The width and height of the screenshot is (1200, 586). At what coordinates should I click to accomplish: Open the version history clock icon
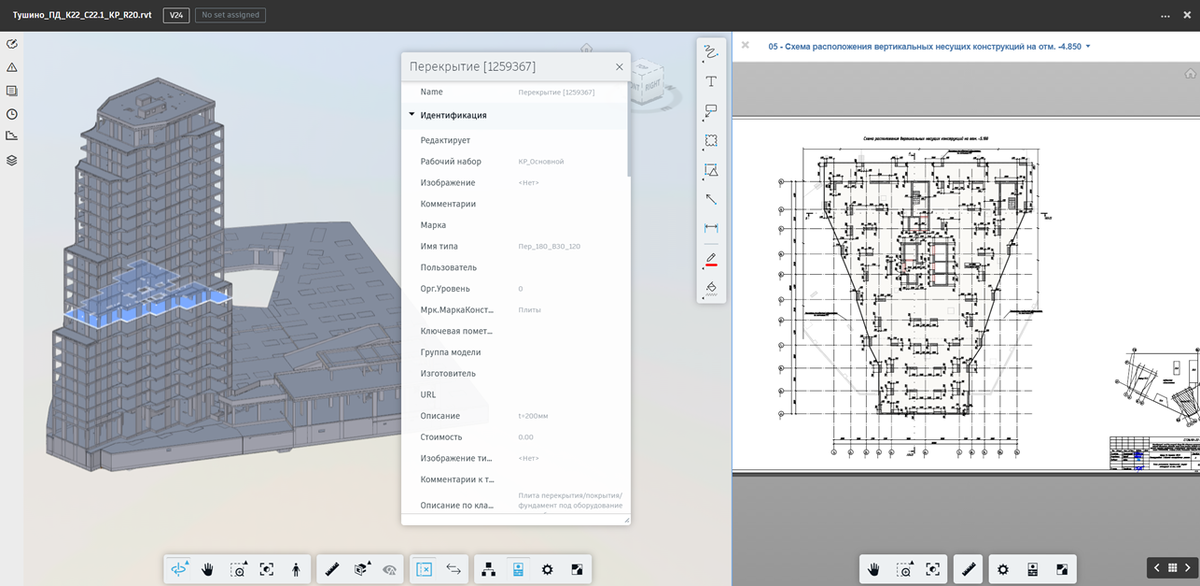pos(12,113)
